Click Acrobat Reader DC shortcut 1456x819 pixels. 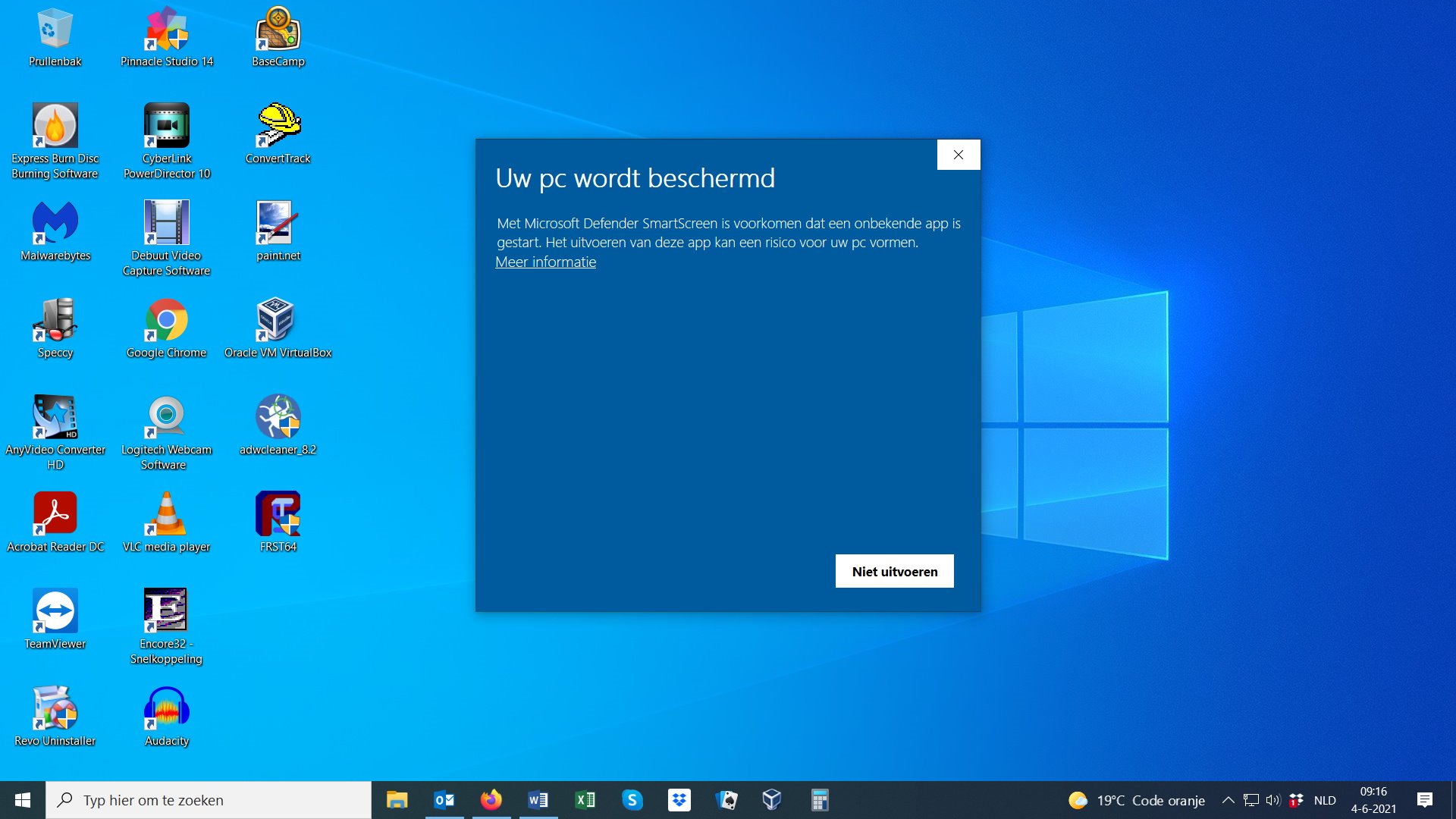pos(55,523)
